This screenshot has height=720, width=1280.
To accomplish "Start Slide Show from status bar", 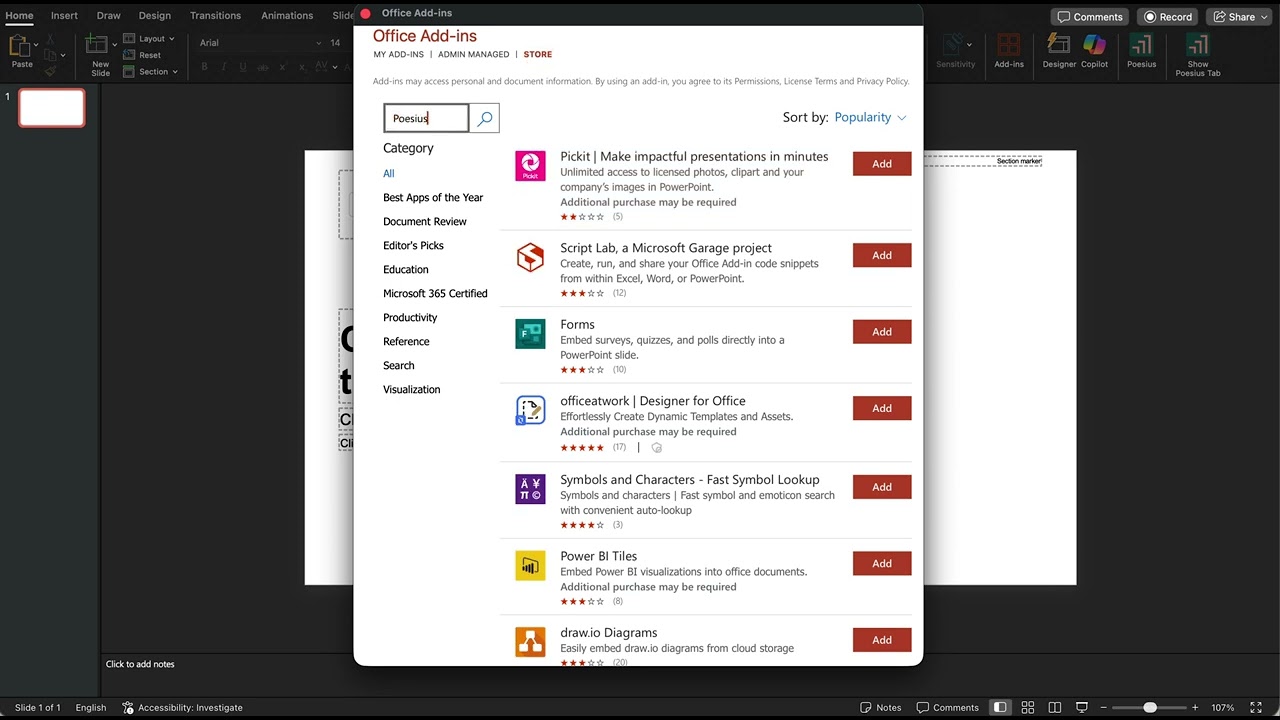I will point(1080,707).
